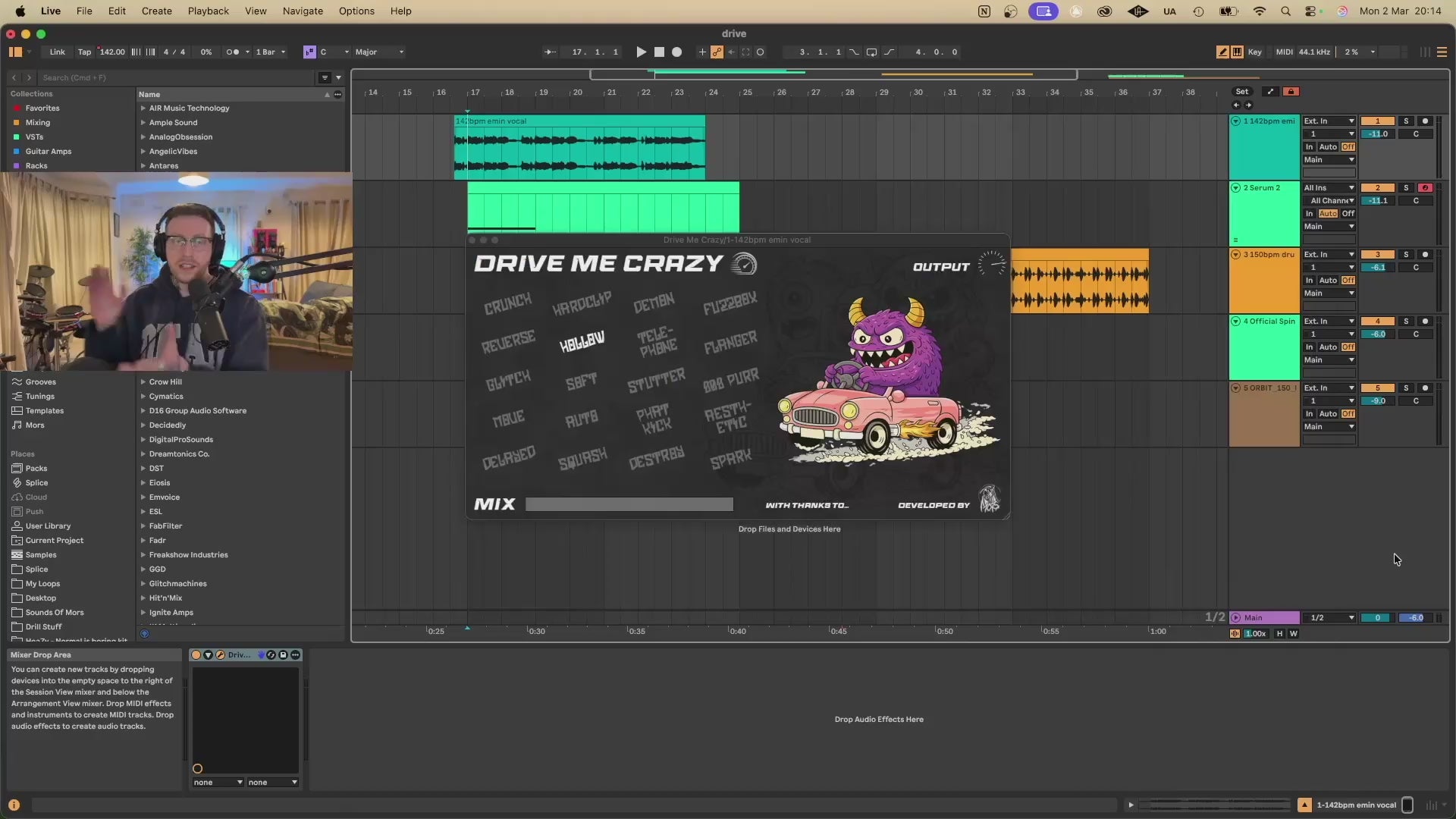Viewport: 1456px width, 819px height.
Task: Fold track 1 with its unfold arrow
Action: 1235,121
